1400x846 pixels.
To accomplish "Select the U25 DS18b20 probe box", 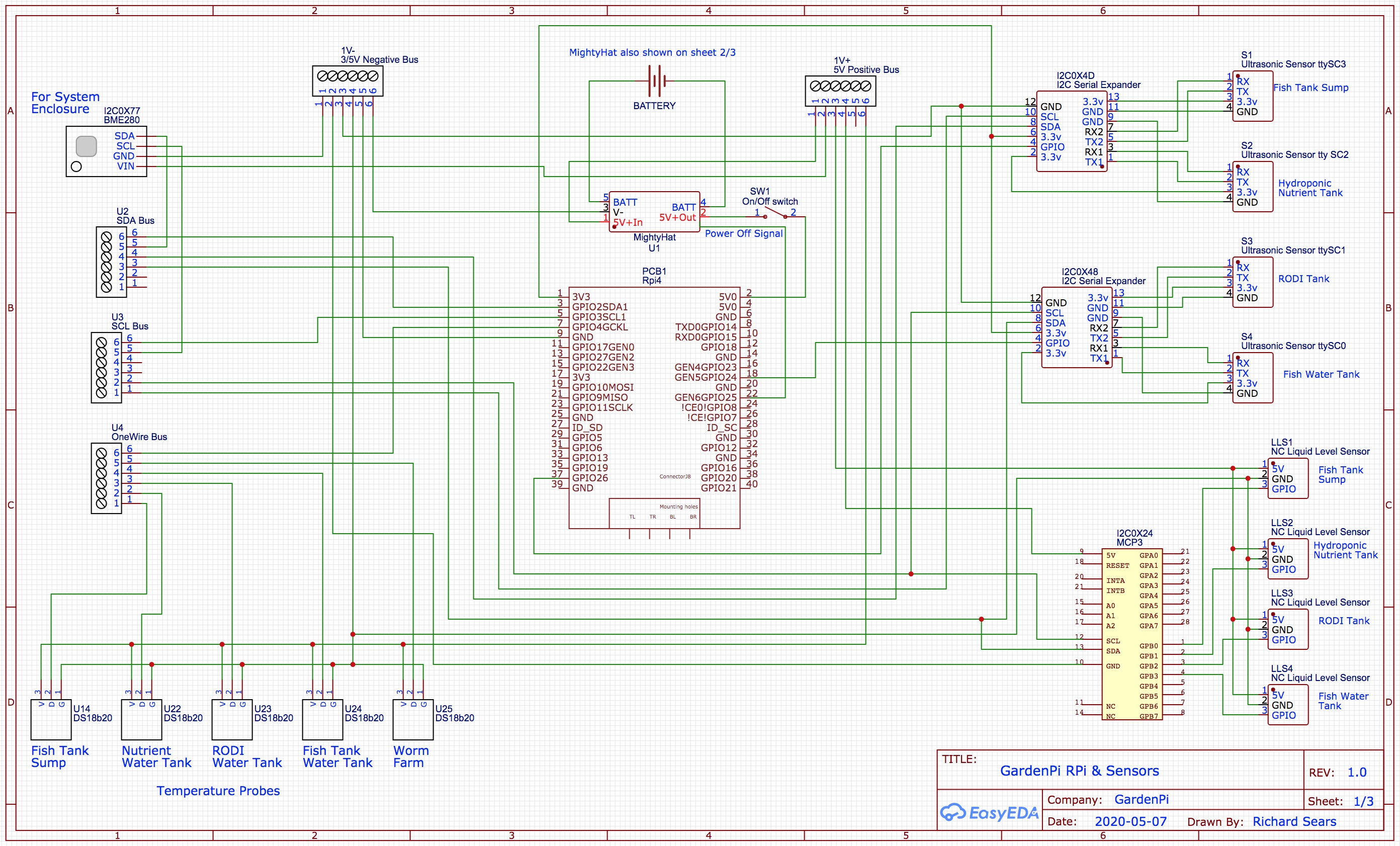I will (x=413, y=719).
